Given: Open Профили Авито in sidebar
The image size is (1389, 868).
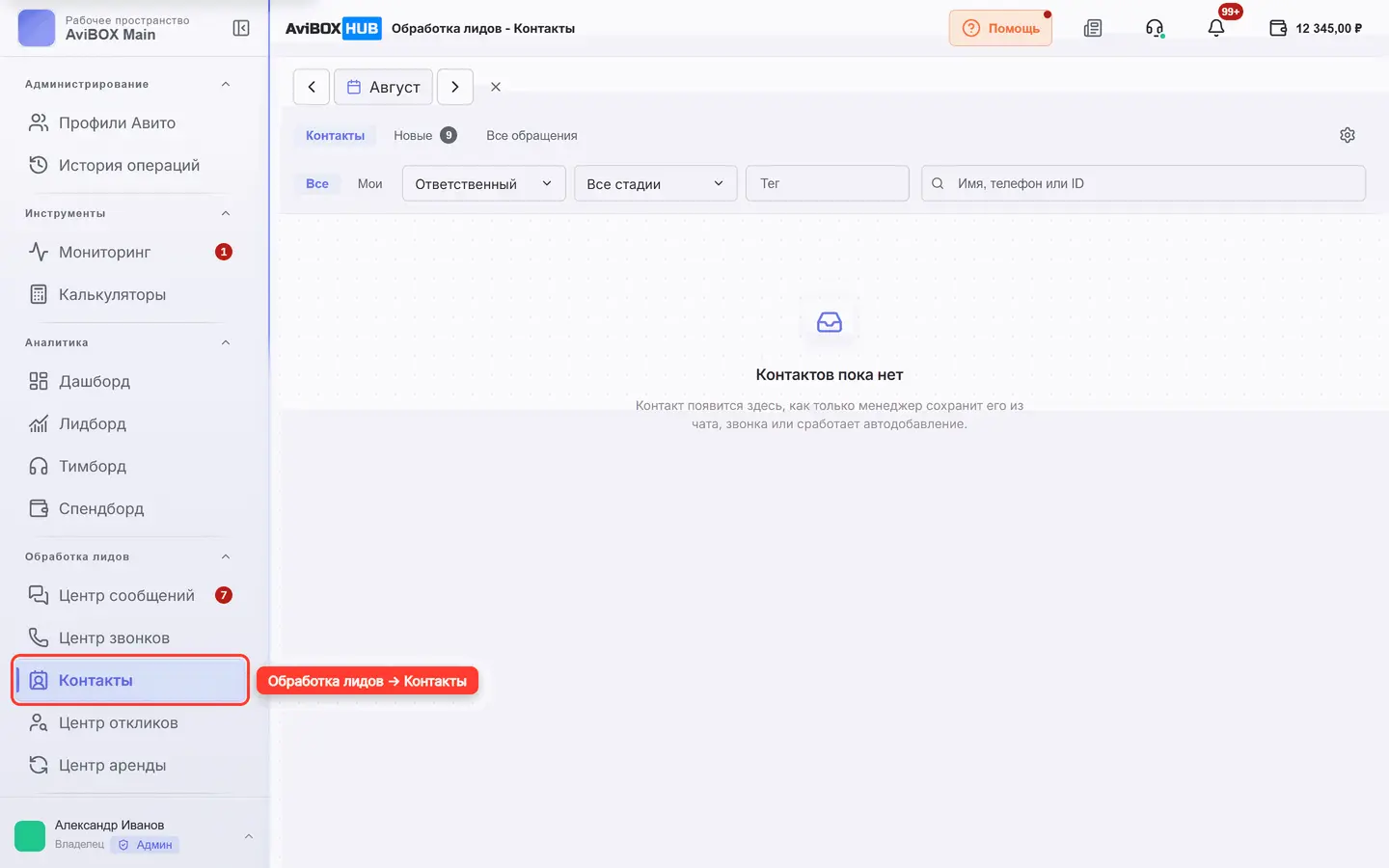Looking at the screenshot, I should tap(129, 122).
